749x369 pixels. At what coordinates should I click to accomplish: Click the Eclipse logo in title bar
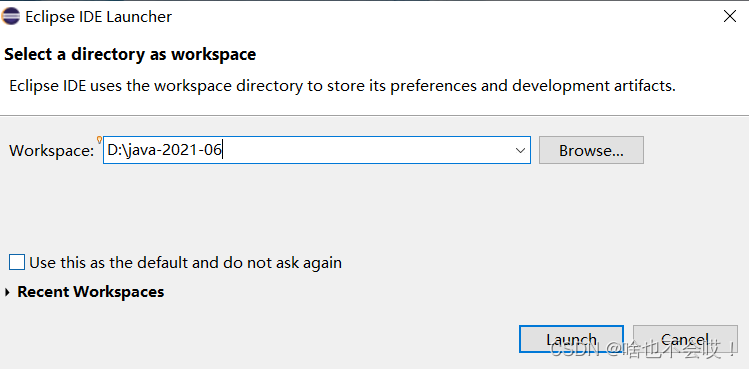click(11, 16)
